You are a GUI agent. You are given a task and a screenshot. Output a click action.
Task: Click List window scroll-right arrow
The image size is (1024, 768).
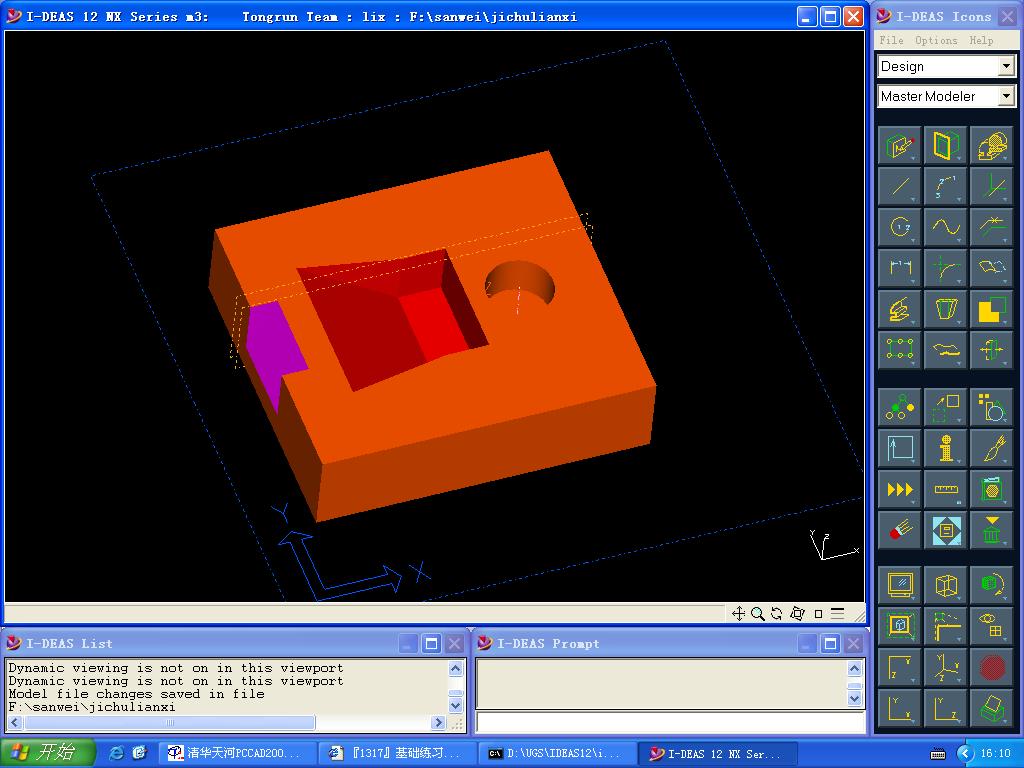pyautogui.click(x=438, y=722)
